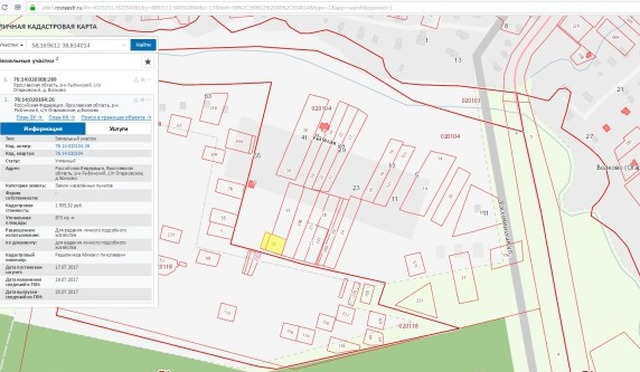Click the cadastral quarter link 76:14:020104
This screenshot has height=372, width=640.
69,154
